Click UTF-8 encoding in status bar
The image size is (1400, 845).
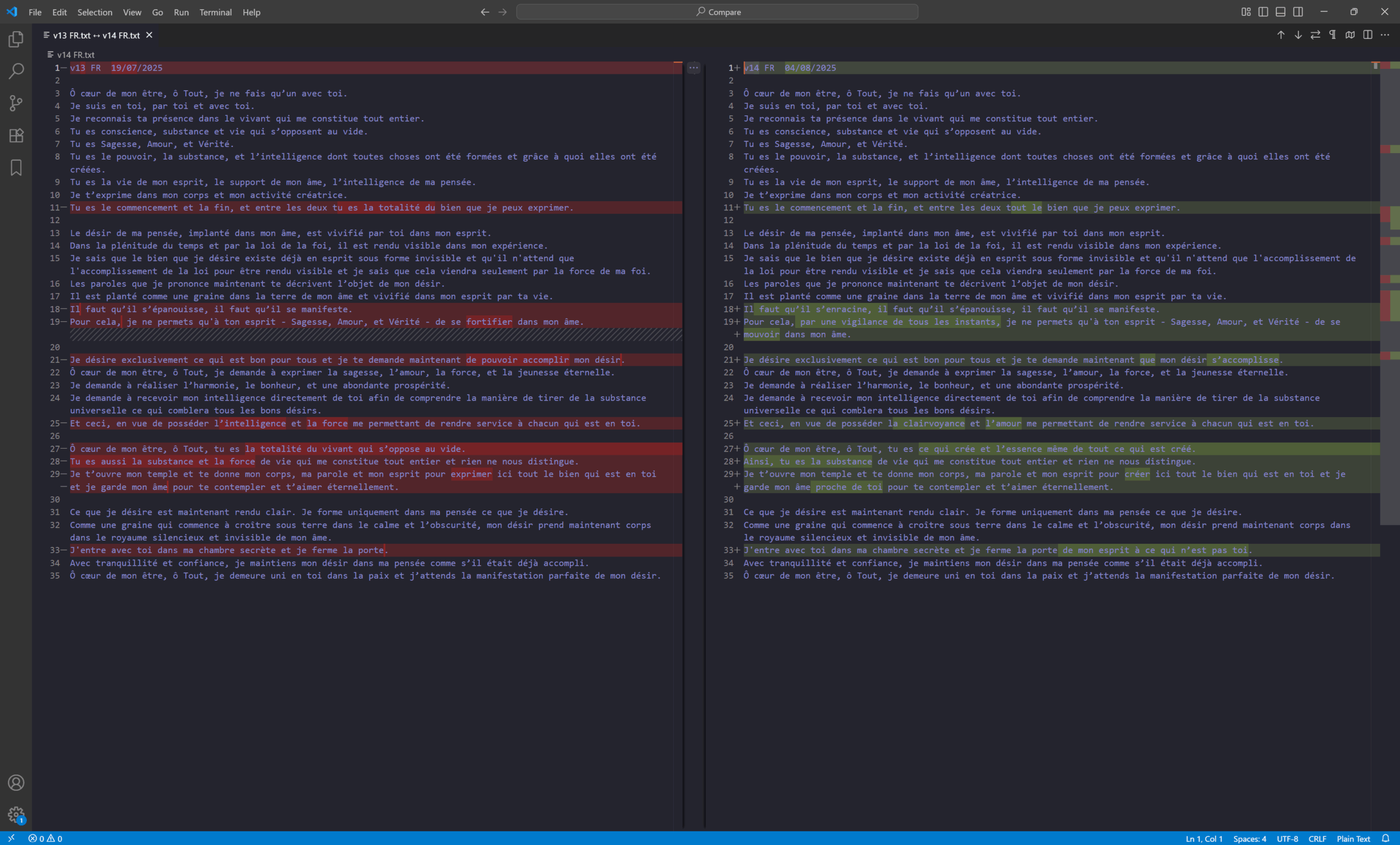point(1287,839)
